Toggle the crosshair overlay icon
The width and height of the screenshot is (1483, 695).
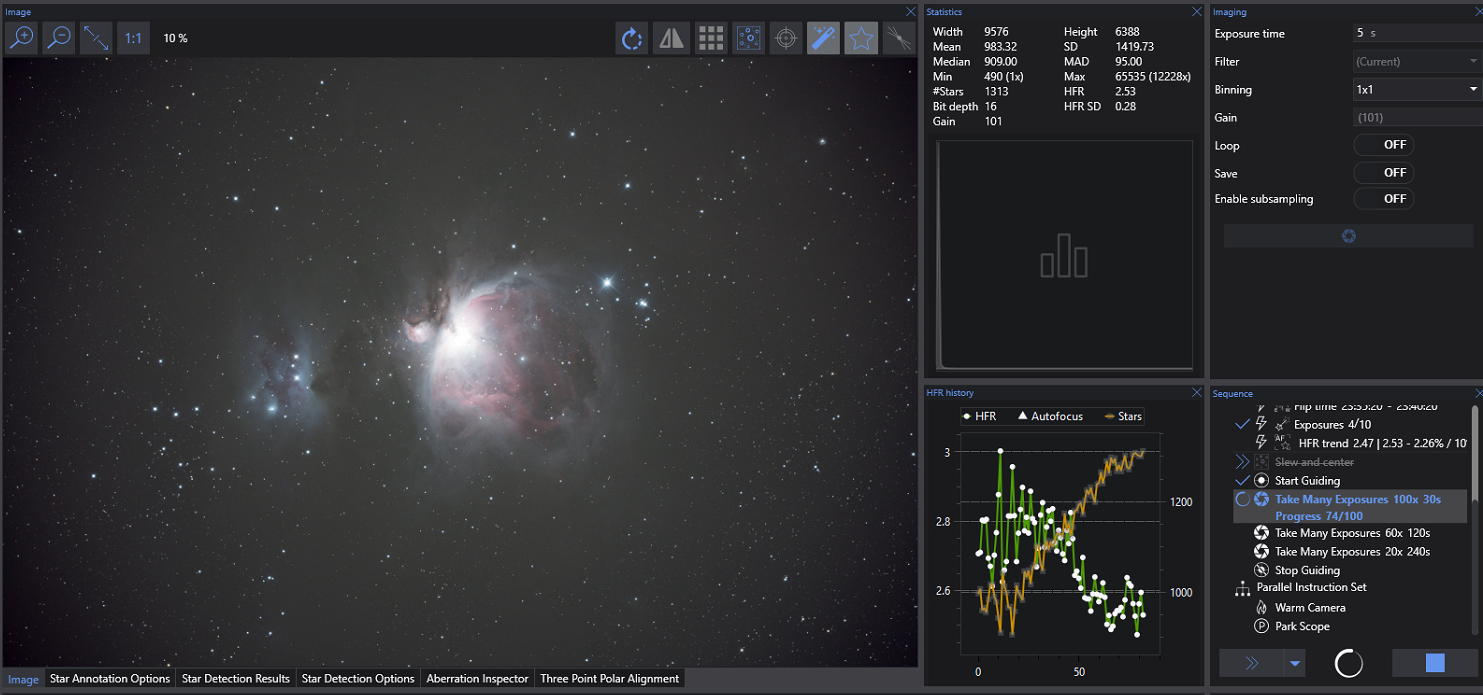click(786, 38)
